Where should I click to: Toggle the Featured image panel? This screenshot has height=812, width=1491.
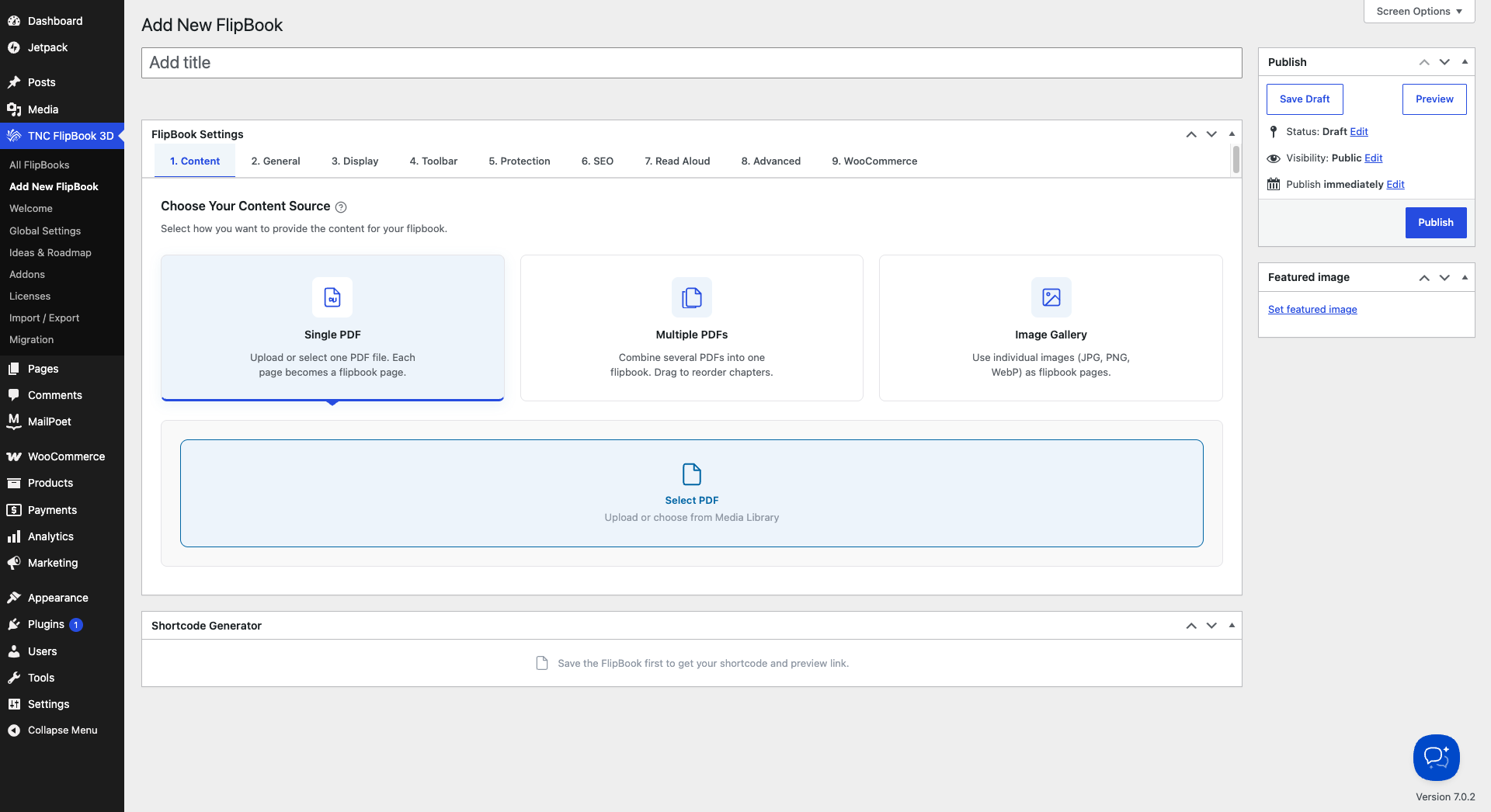[1465, 277]
